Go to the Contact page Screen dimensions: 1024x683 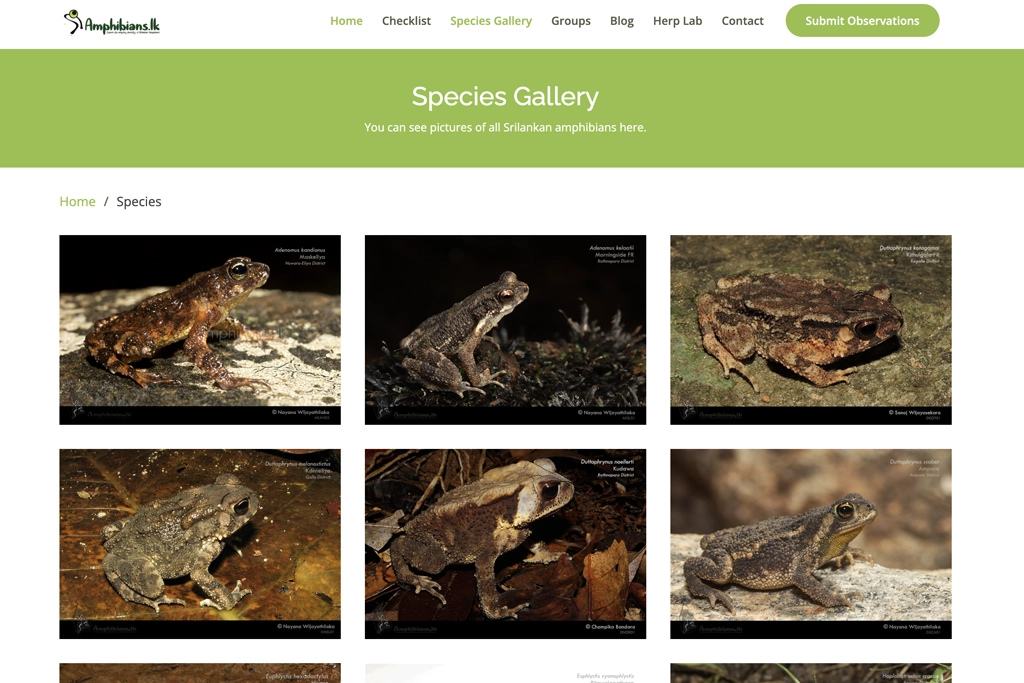coord(742,21)
